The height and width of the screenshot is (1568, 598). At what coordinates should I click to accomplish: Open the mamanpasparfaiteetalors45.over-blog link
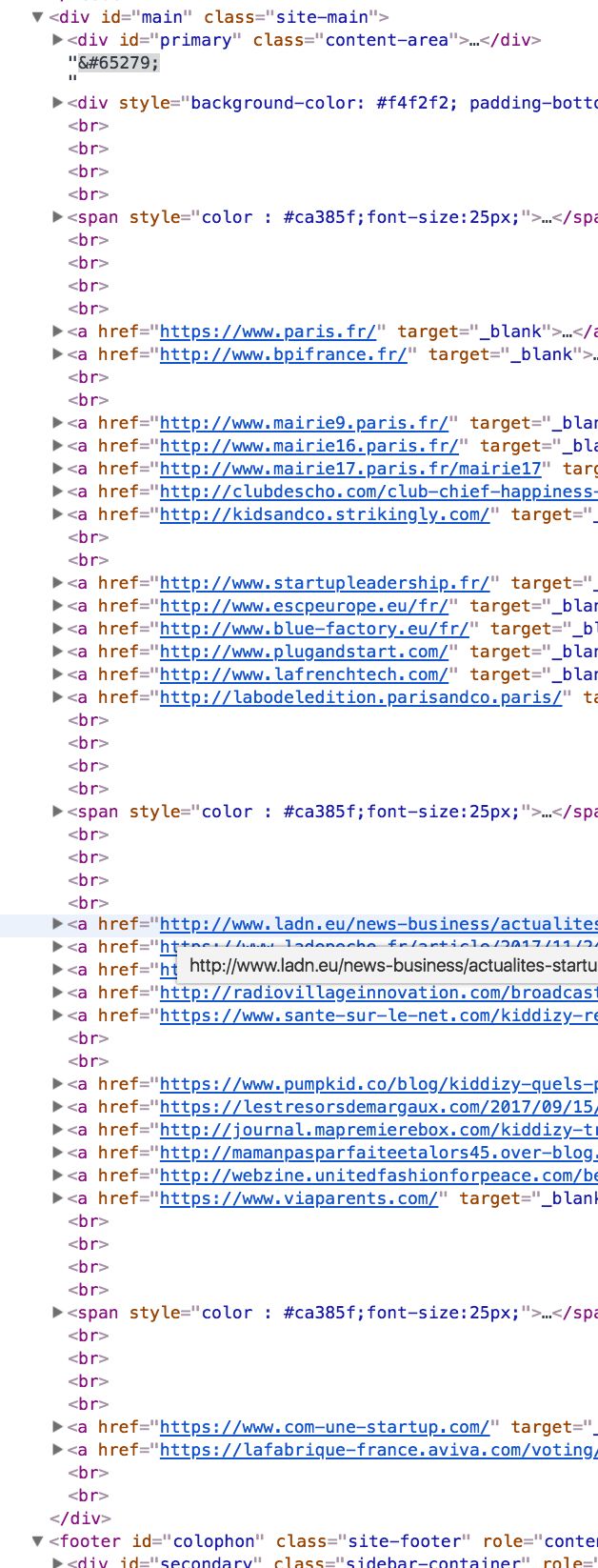coord(379,1153)
